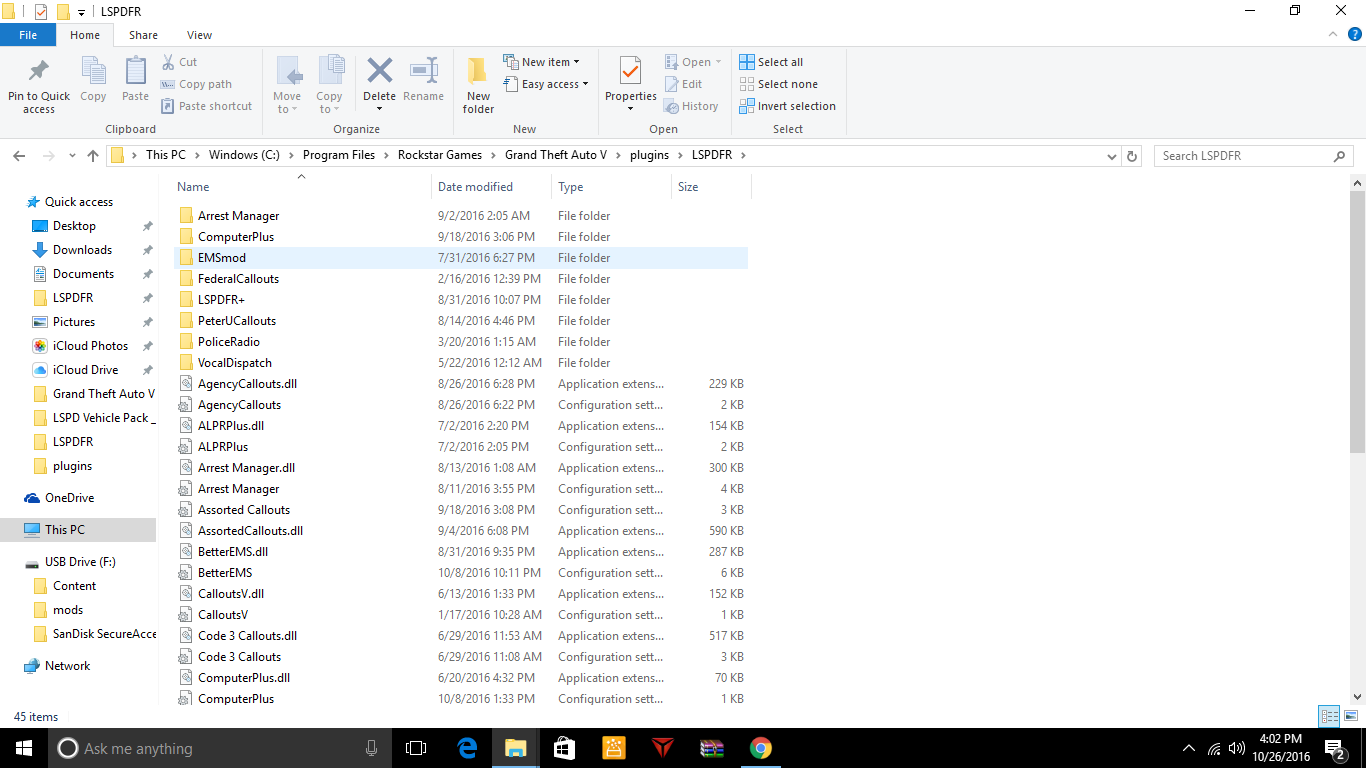
Task: Click Select none in ribbon
Action: pos(778,84)
